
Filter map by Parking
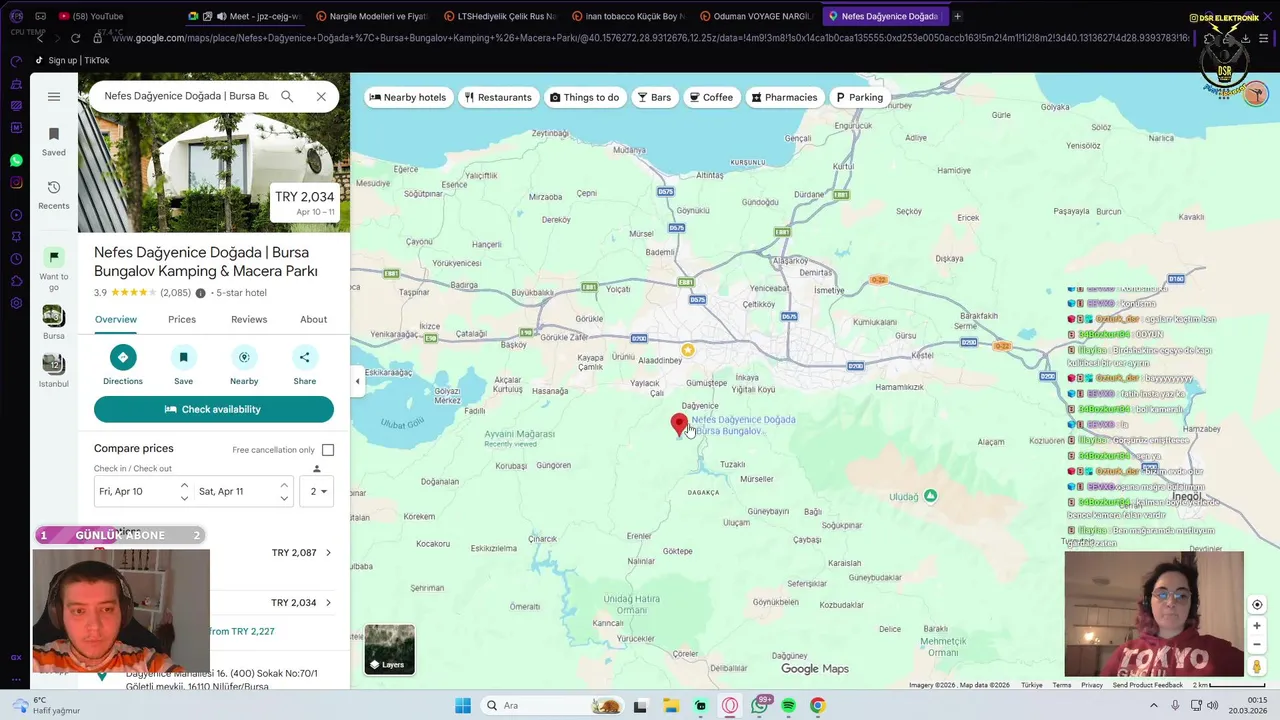[860, 97]
